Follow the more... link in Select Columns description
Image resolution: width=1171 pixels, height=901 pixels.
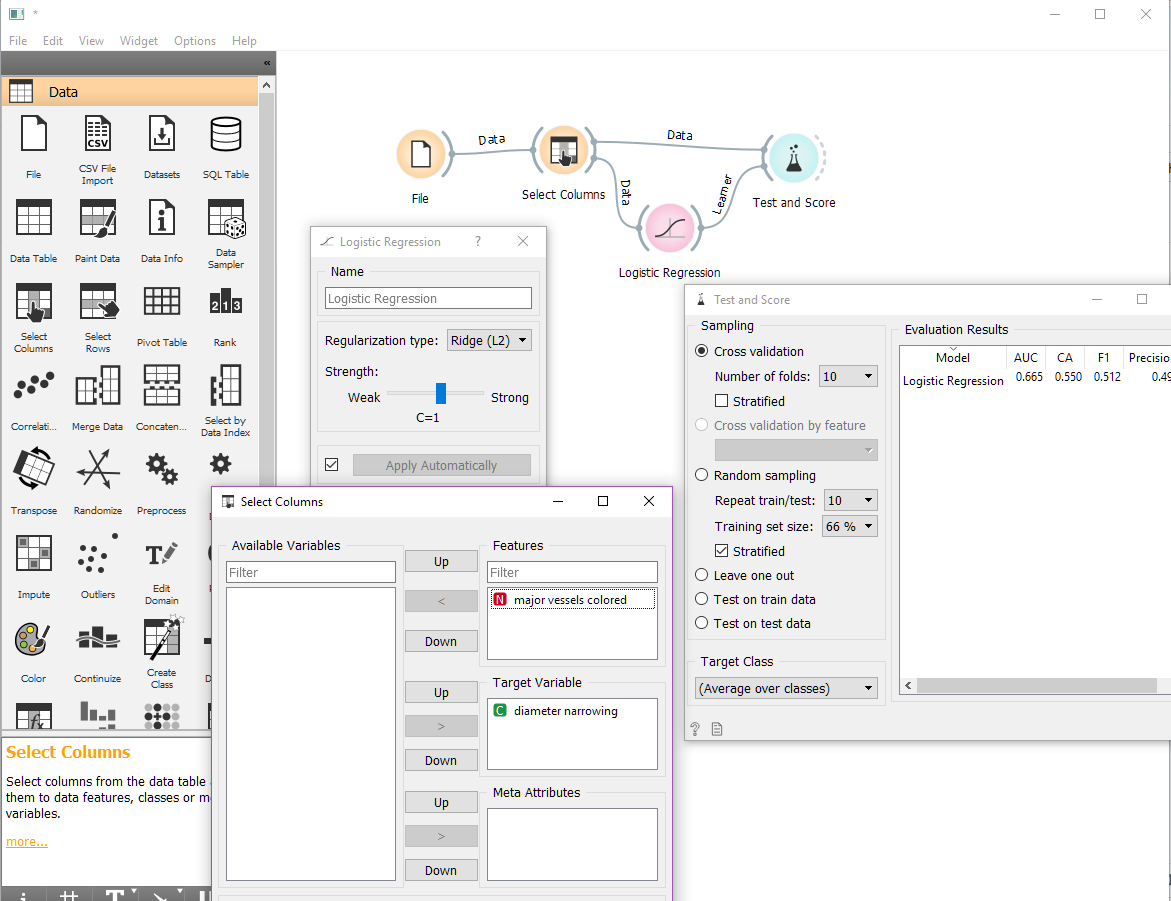tap(26, 841)
